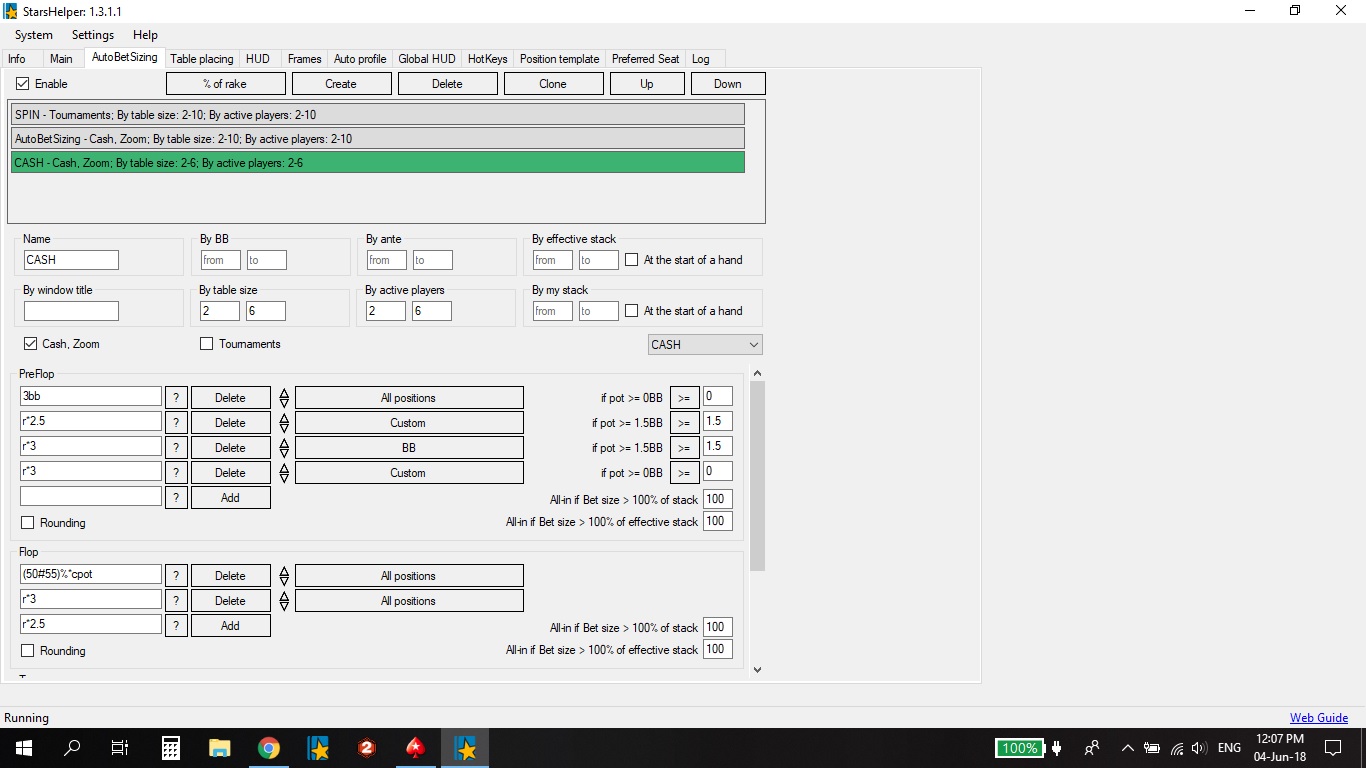Switch to the Table placing tab
Image resolution: width=1366 pixels, height=768 pixels.
202,59
